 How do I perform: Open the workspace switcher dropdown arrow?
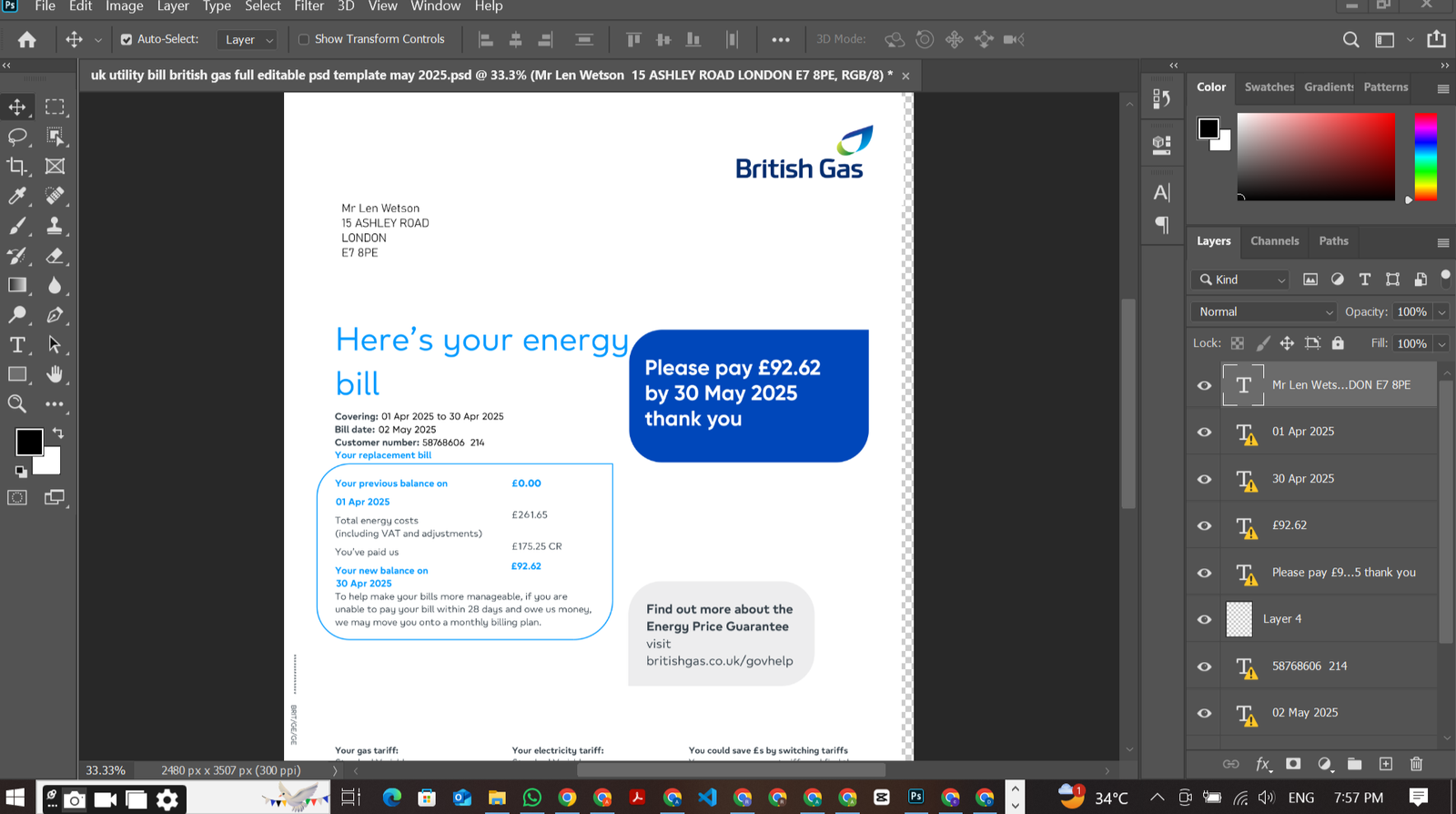1410,39
